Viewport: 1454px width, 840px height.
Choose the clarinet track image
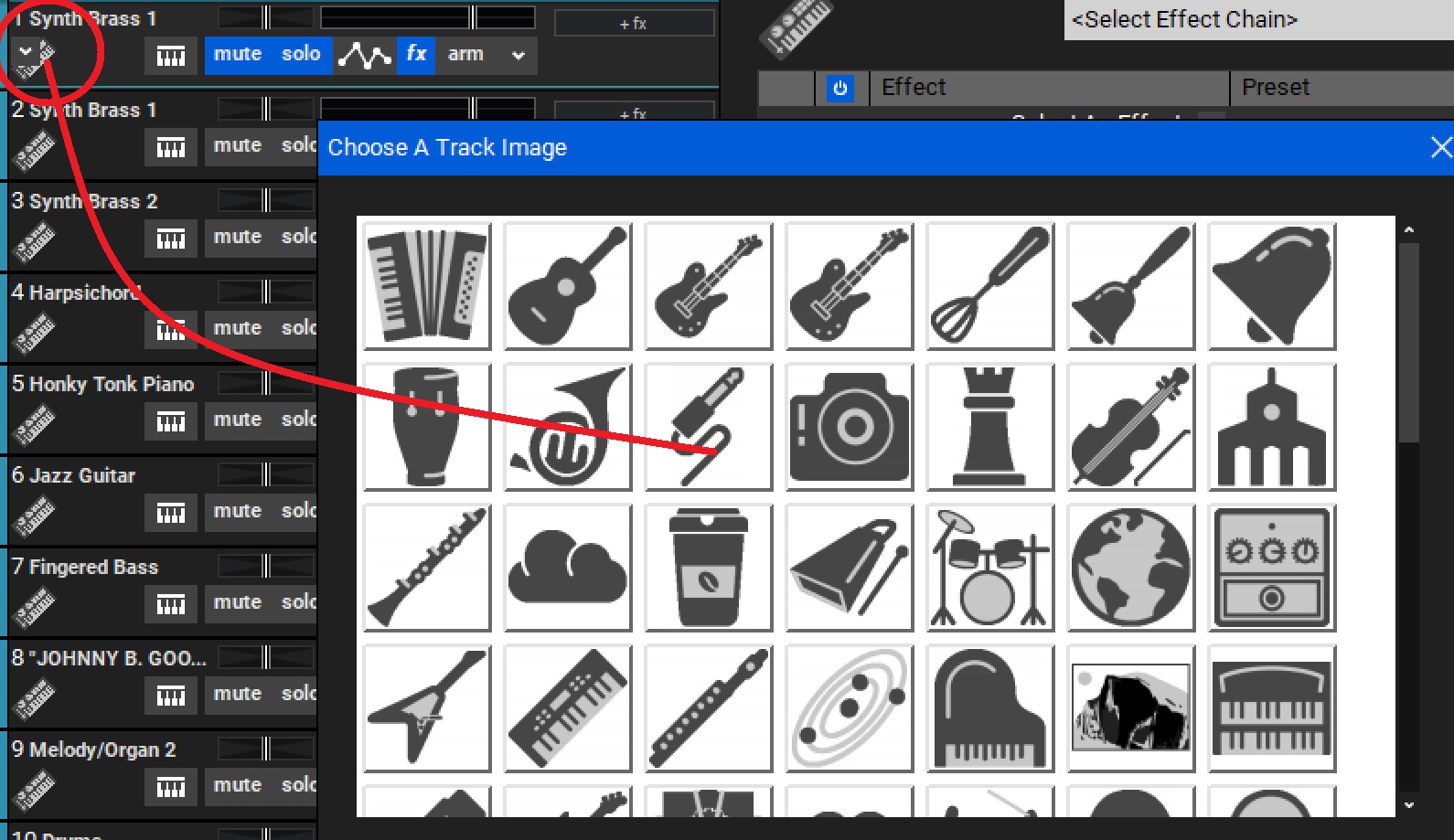tap(427, 568)
